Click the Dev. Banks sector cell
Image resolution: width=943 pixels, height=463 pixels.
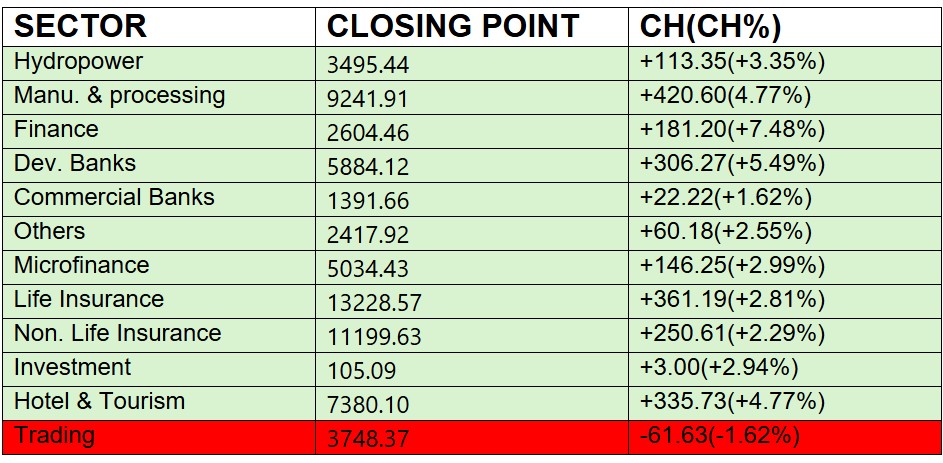click(75, 164)
